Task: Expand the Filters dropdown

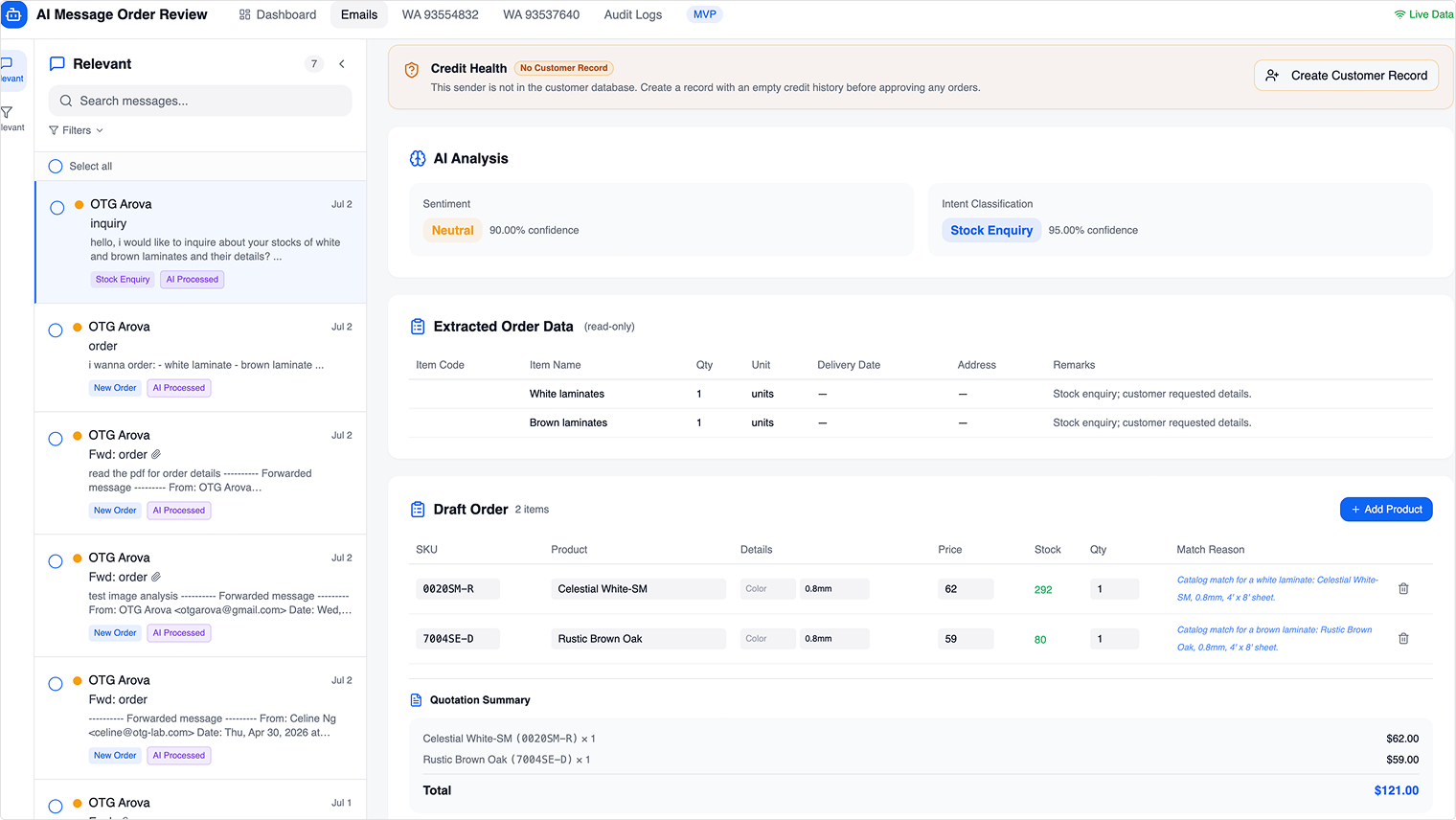Action: tap(77, 130)
